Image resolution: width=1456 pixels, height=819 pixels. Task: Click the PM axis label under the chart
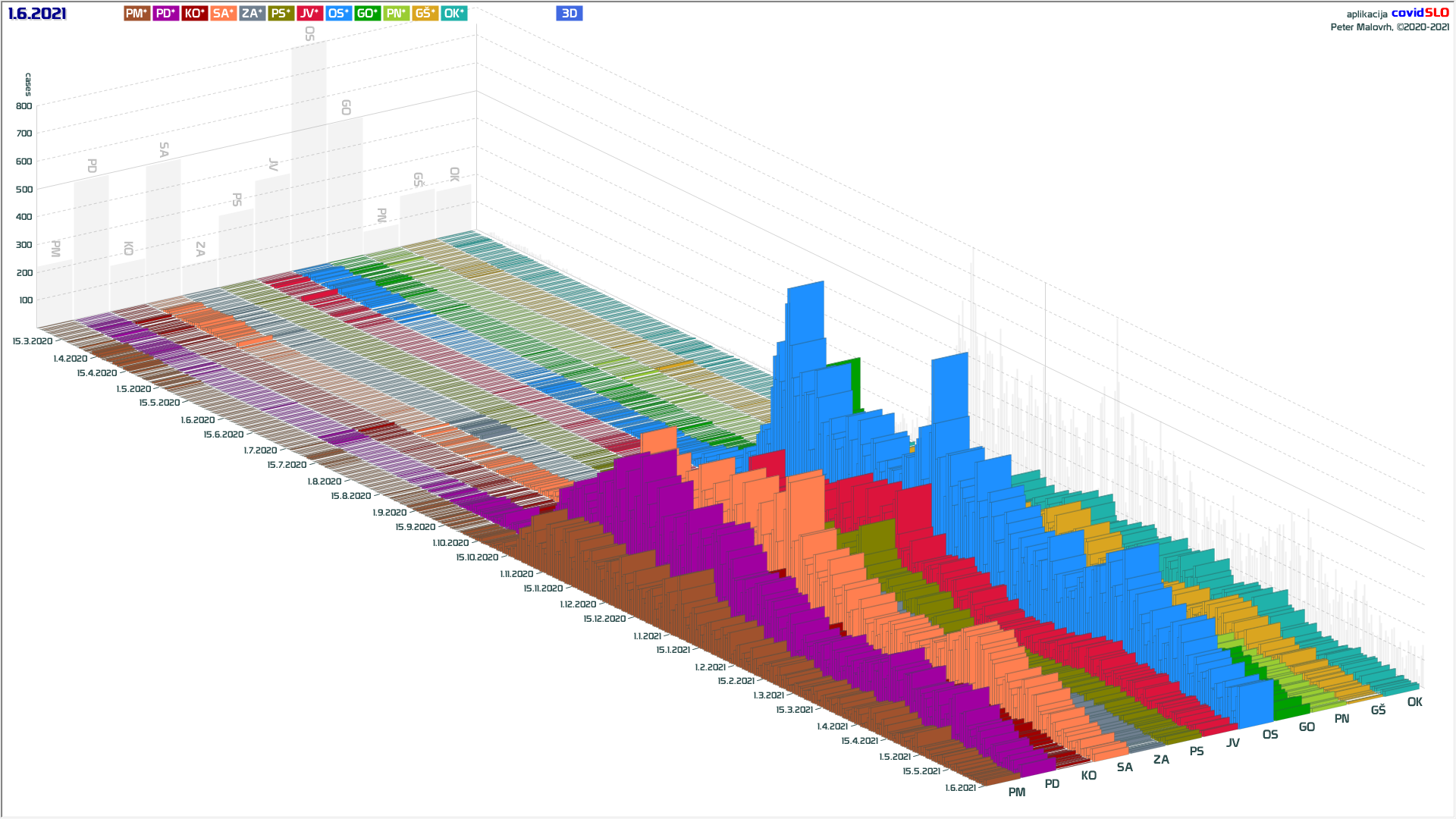[x=1017, y=792]
